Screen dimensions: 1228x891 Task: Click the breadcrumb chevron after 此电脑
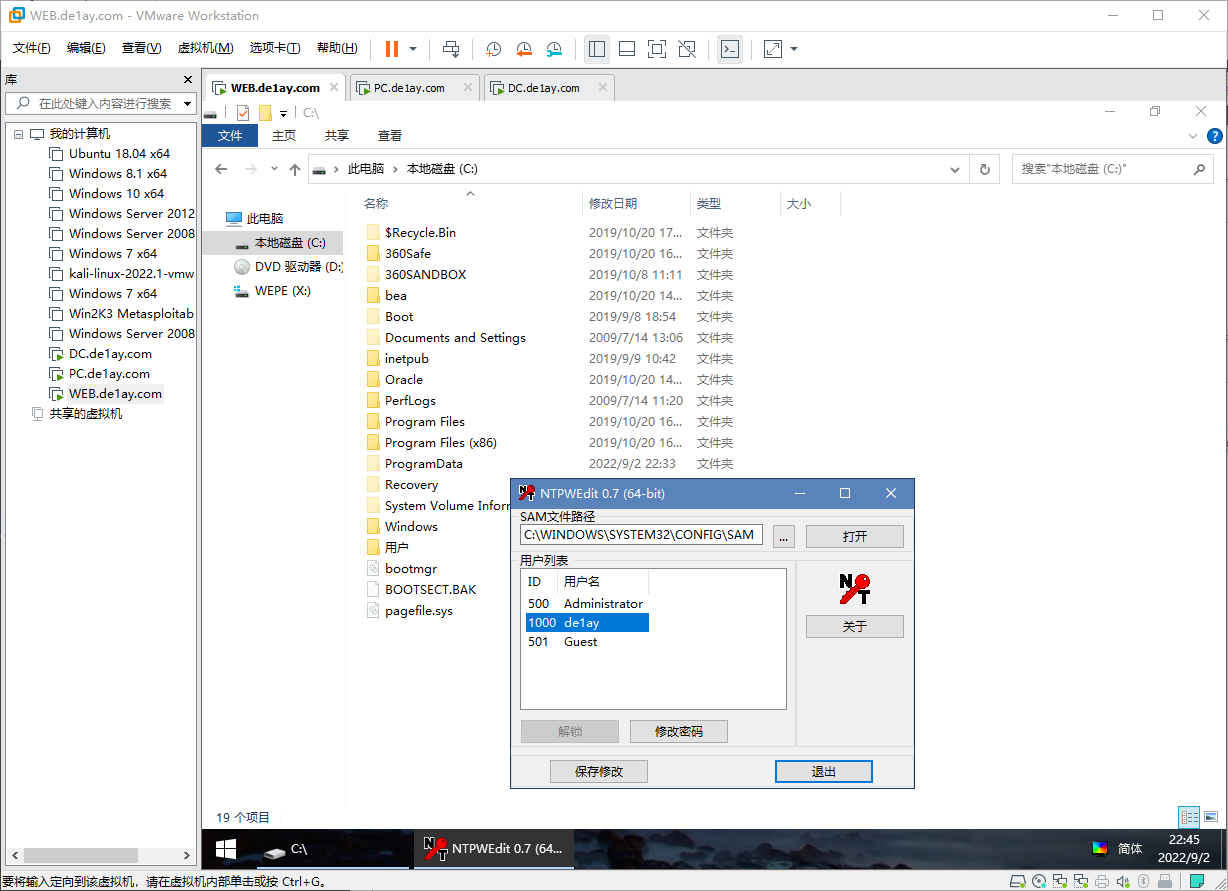click(396, 170)
